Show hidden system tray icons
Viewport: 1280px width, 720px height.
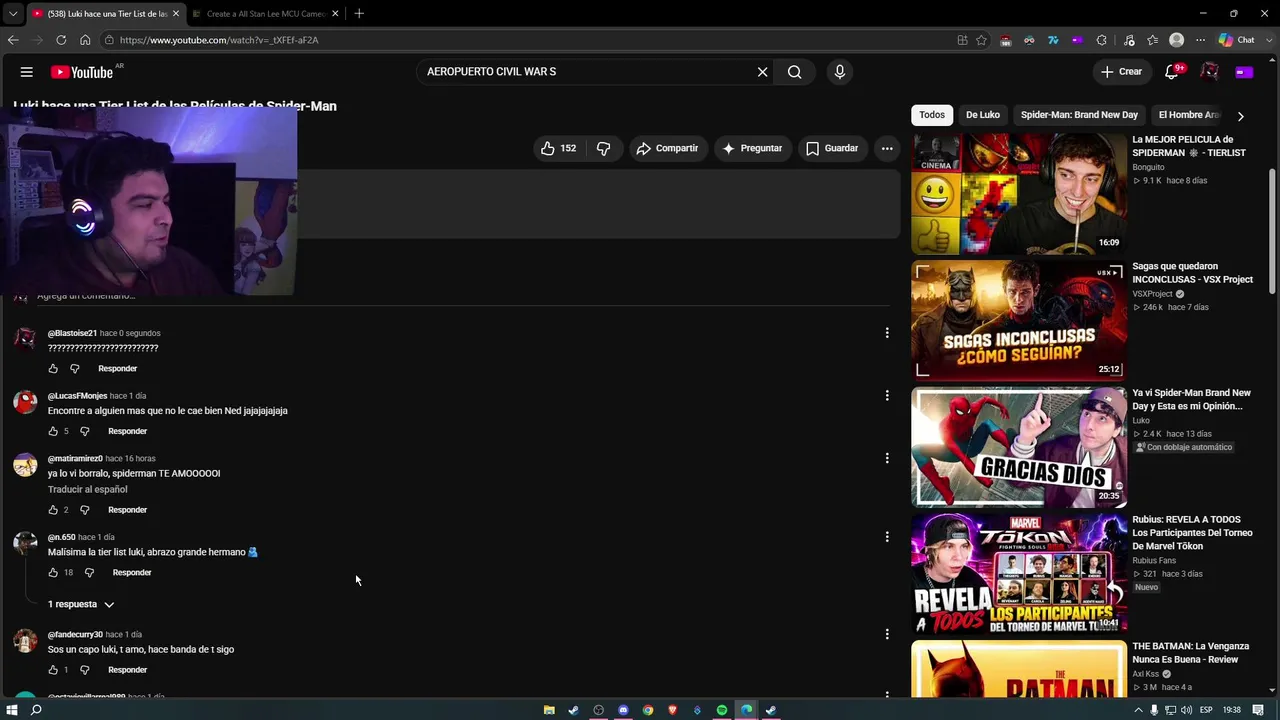[x=1137, y=710]
